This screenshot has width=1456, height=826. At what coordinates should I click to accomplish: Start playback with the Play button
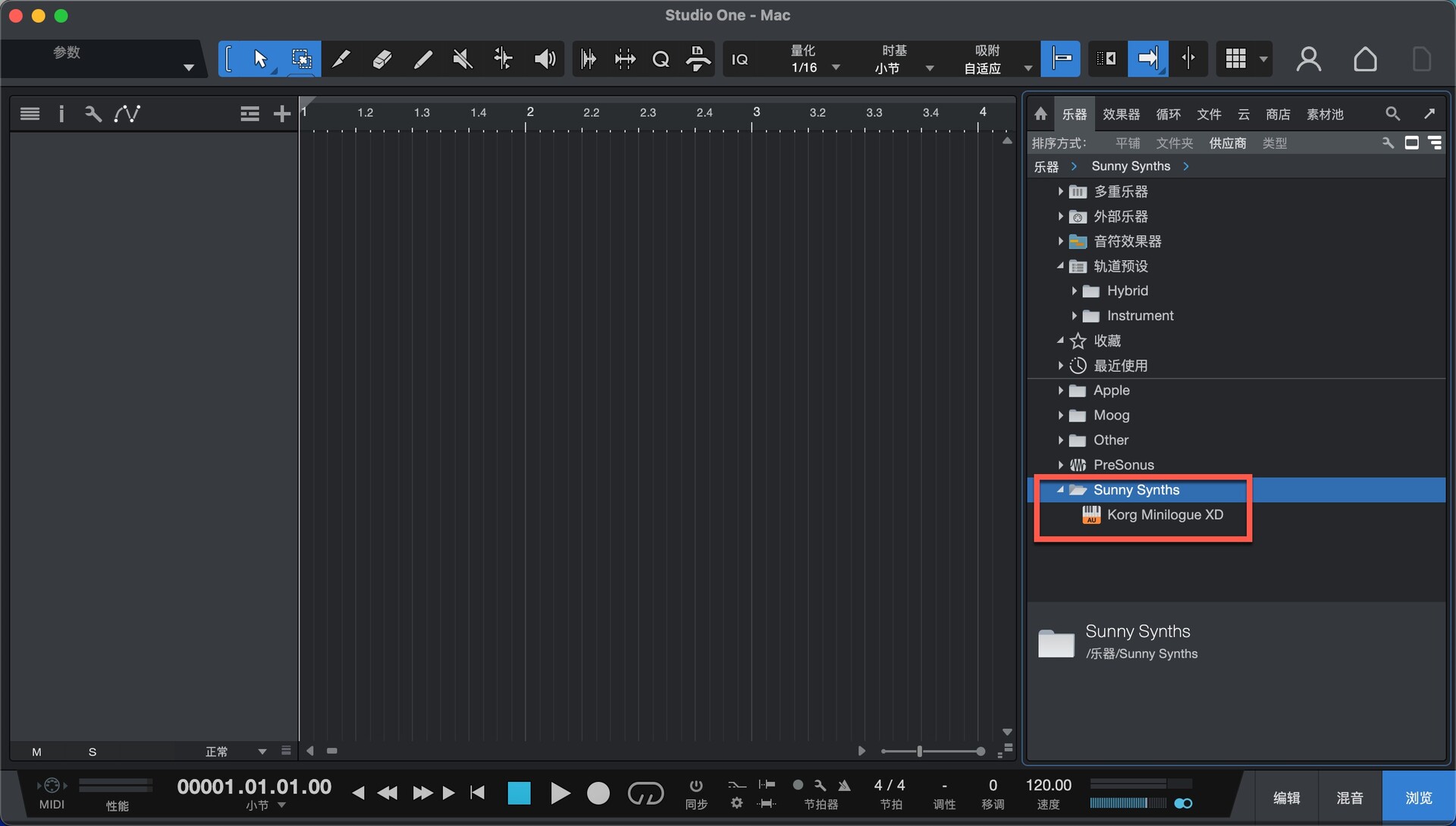tap(560, 793)
